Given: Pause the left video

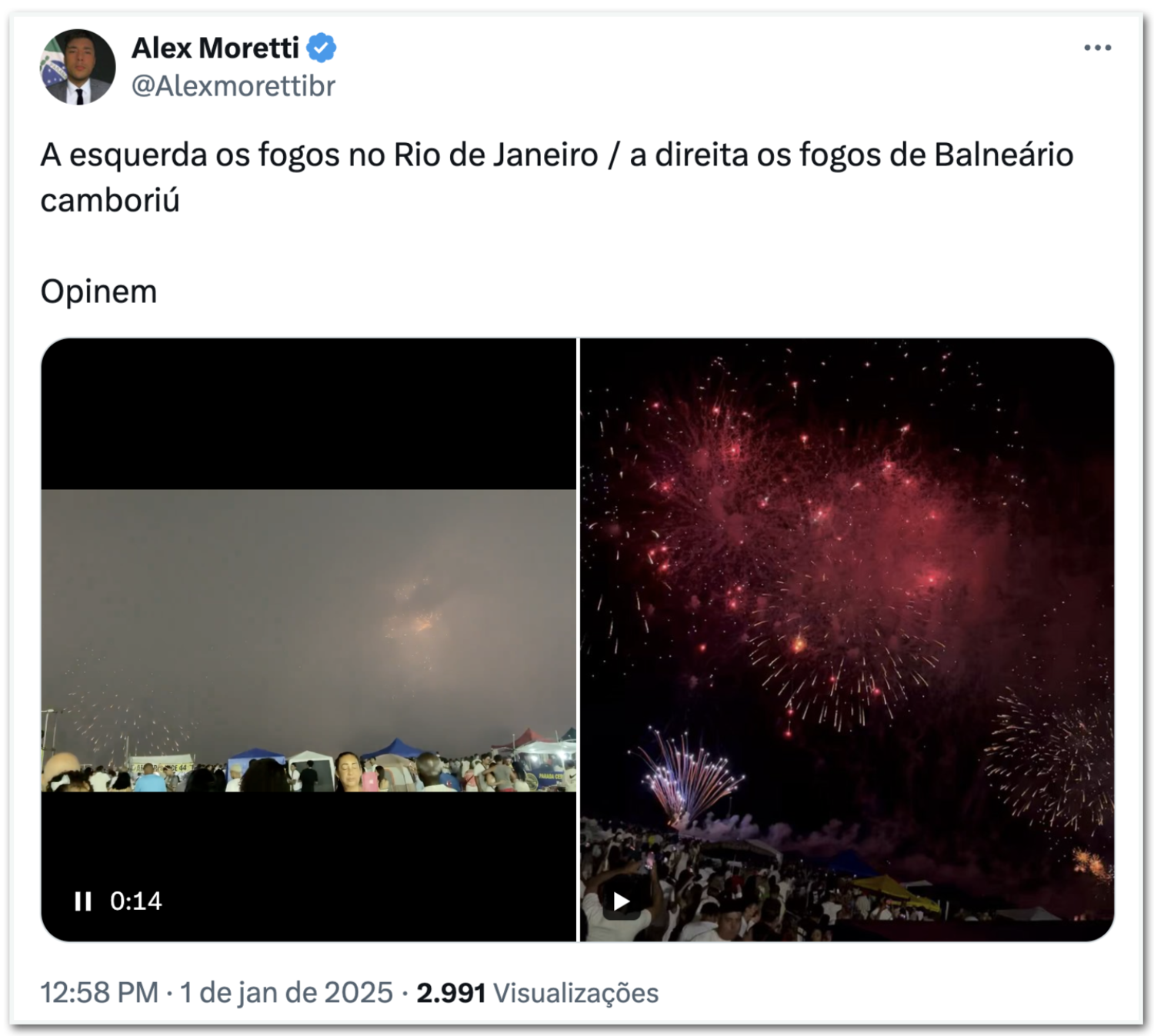Looking at the screenshot, I should pyautogui.click(x=83, y=901).
